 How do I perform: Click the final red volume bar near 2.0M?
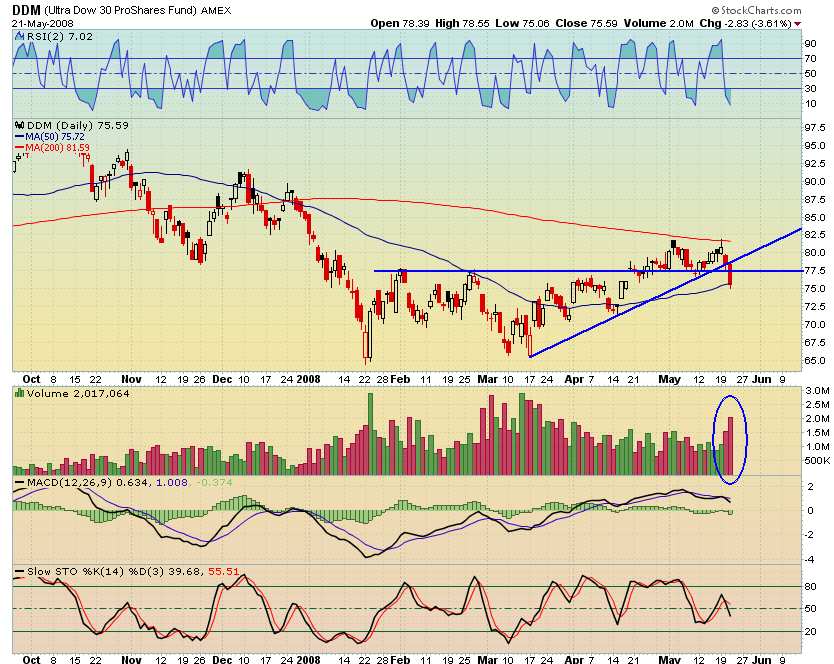[731, 446]
